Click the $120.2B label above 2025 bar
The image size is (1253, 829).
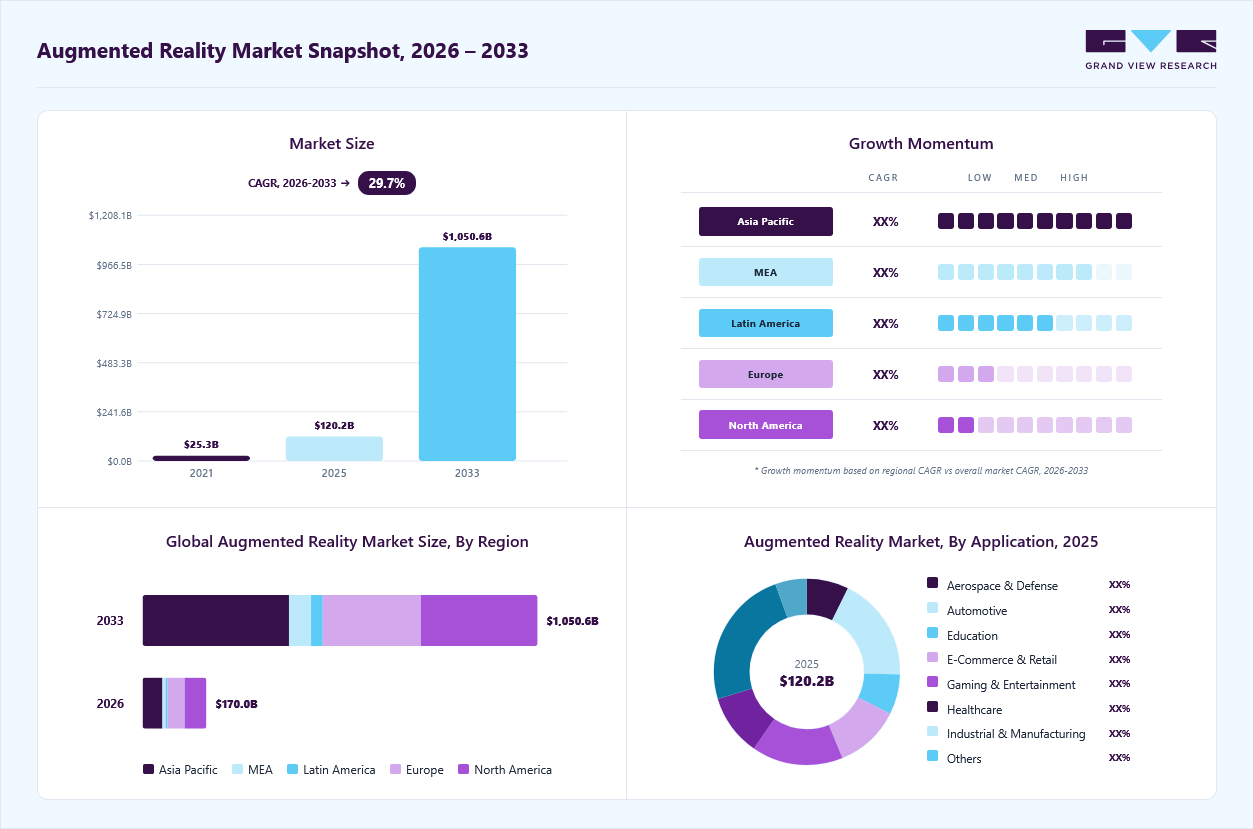pos(334,425)
